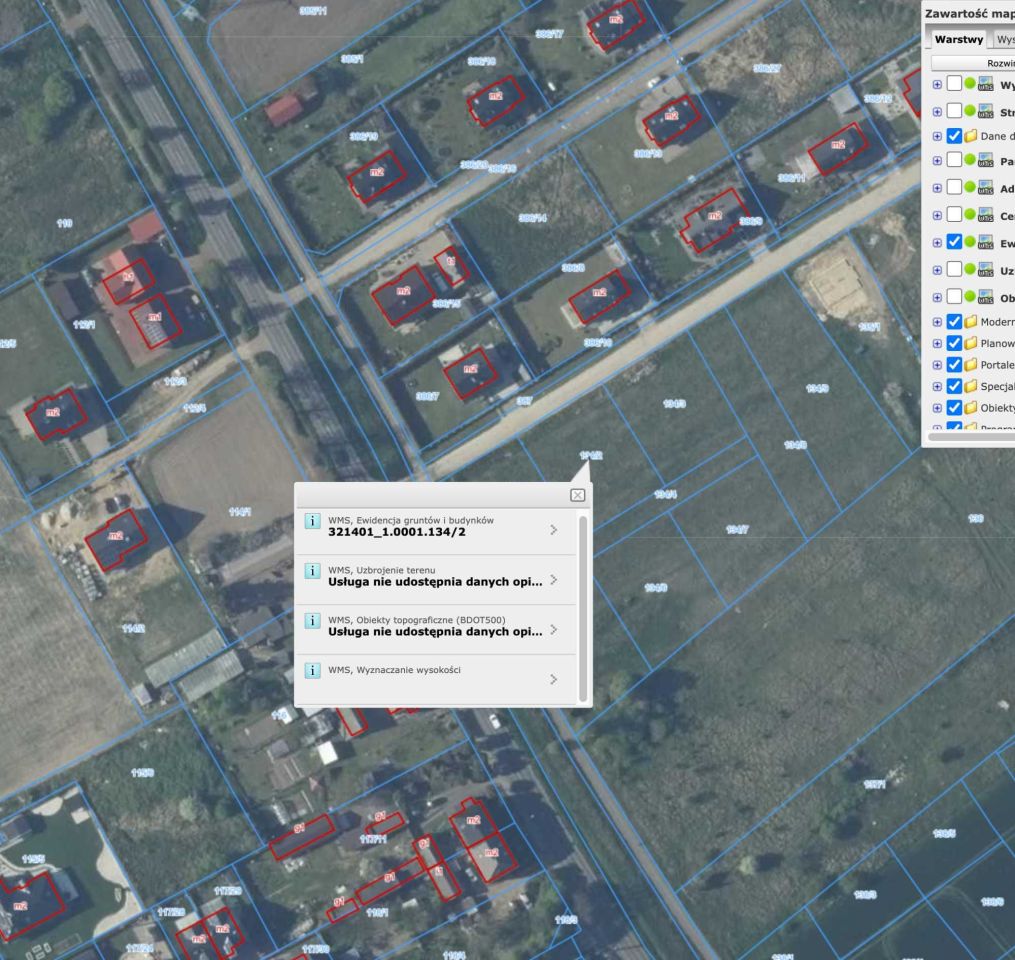Expand the Dane layer group tree node
1015x960 pixels.
937,136
